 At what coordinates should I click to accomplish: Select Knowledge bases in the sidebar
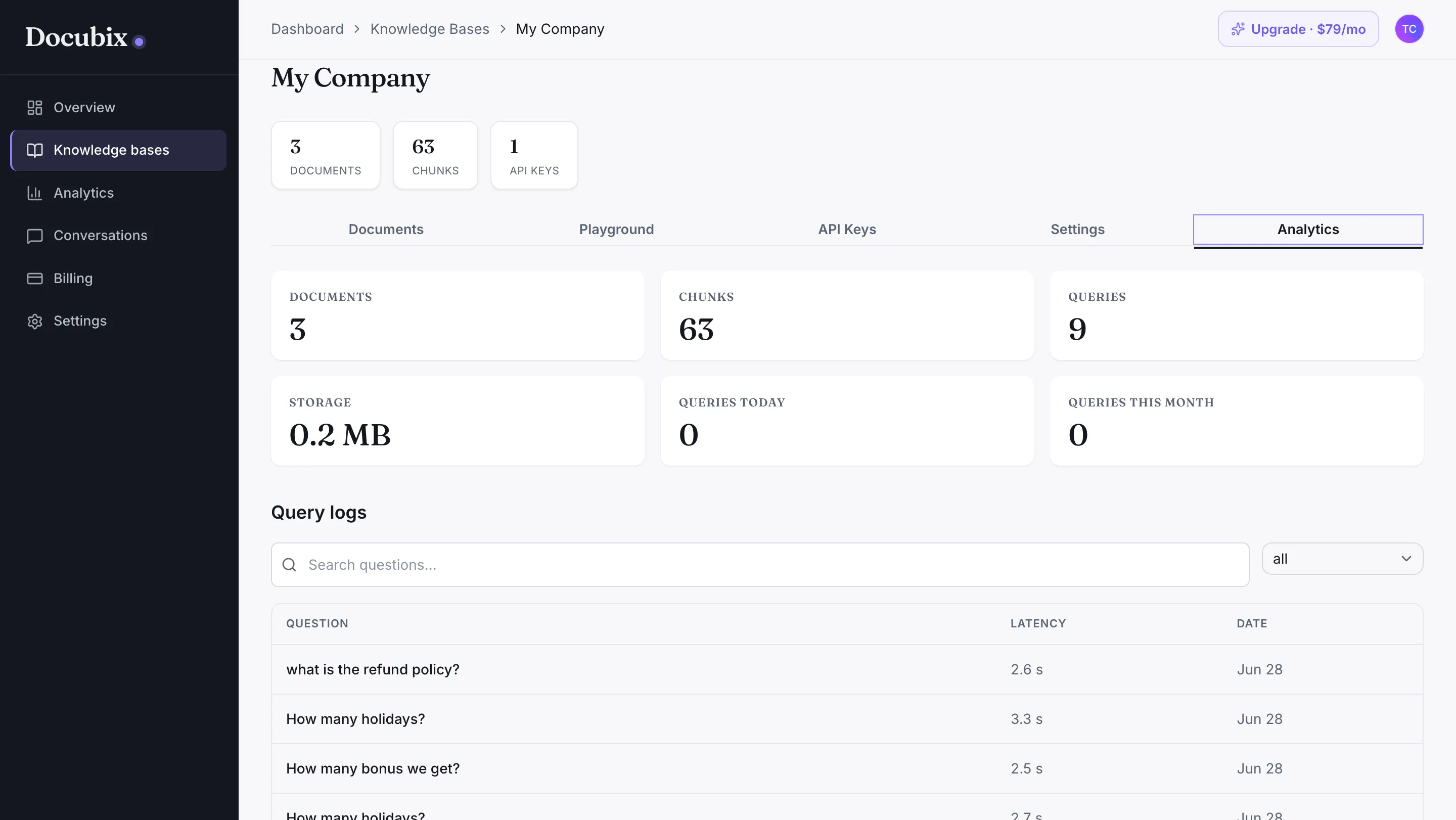point(119,150)
